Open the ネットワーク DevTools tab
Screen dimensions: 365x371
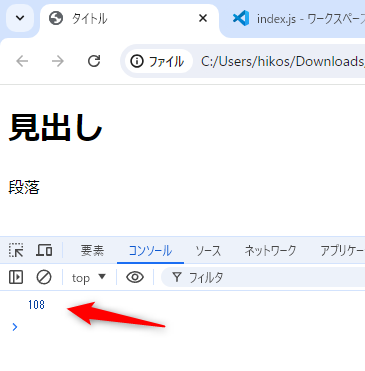coord(270,251)
